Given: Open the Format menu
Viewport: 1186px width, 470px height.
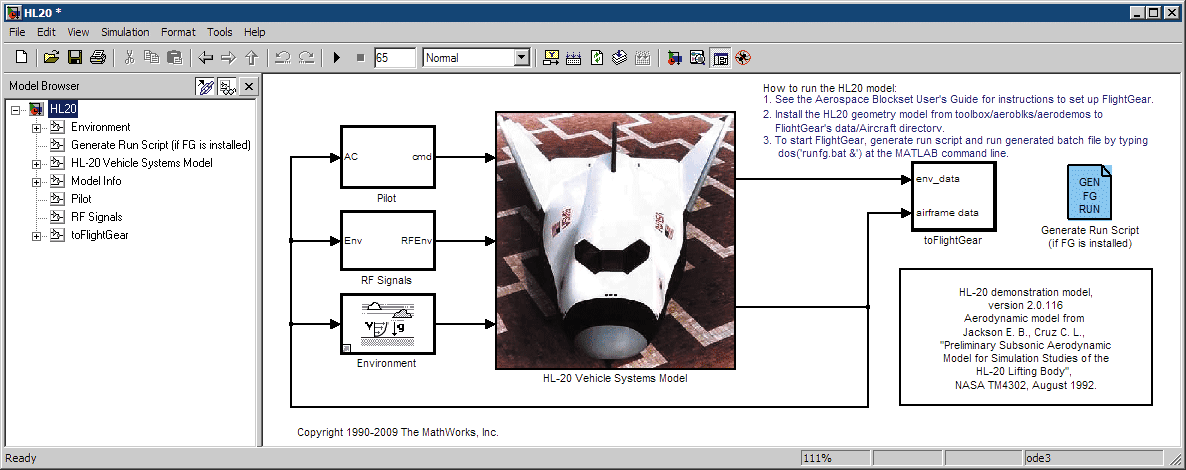Looking at the screenshot, I should [178, 32].
